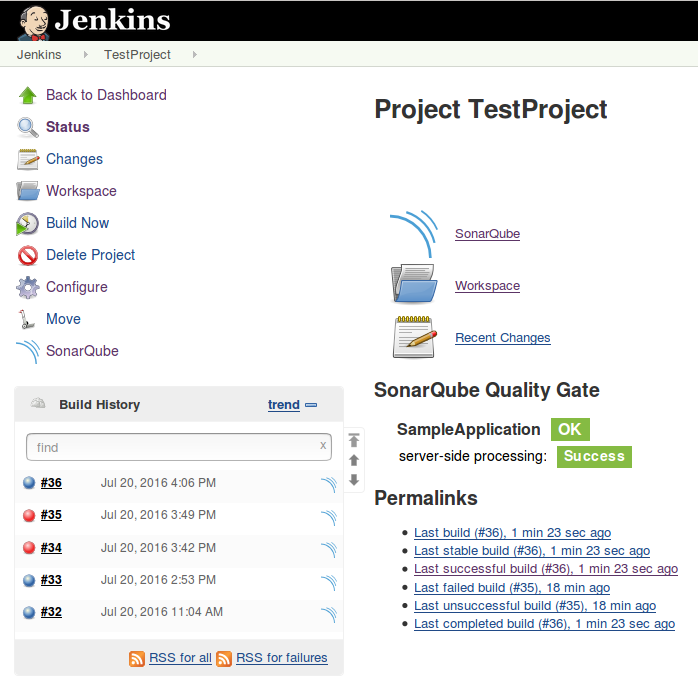Click the Build Now clock icon
This screenshot has height=682, width=698.
28,223
